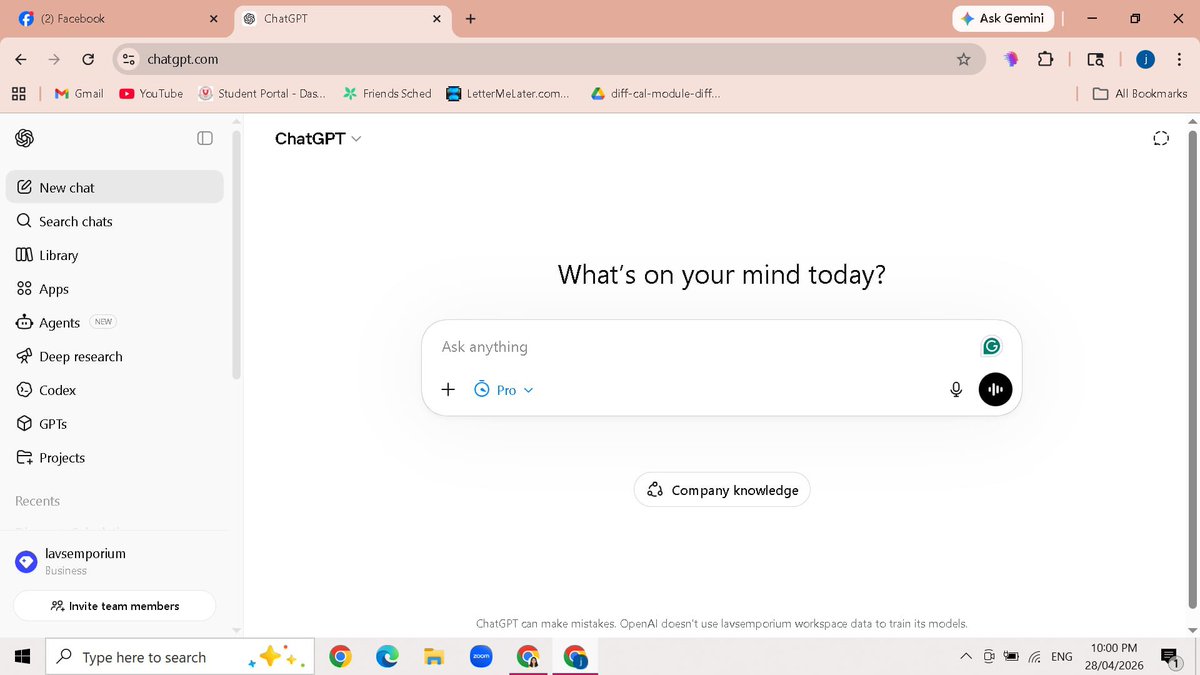Open the Library section
The width and height of the screenshot is (1200, 675).
pos(115,255)
